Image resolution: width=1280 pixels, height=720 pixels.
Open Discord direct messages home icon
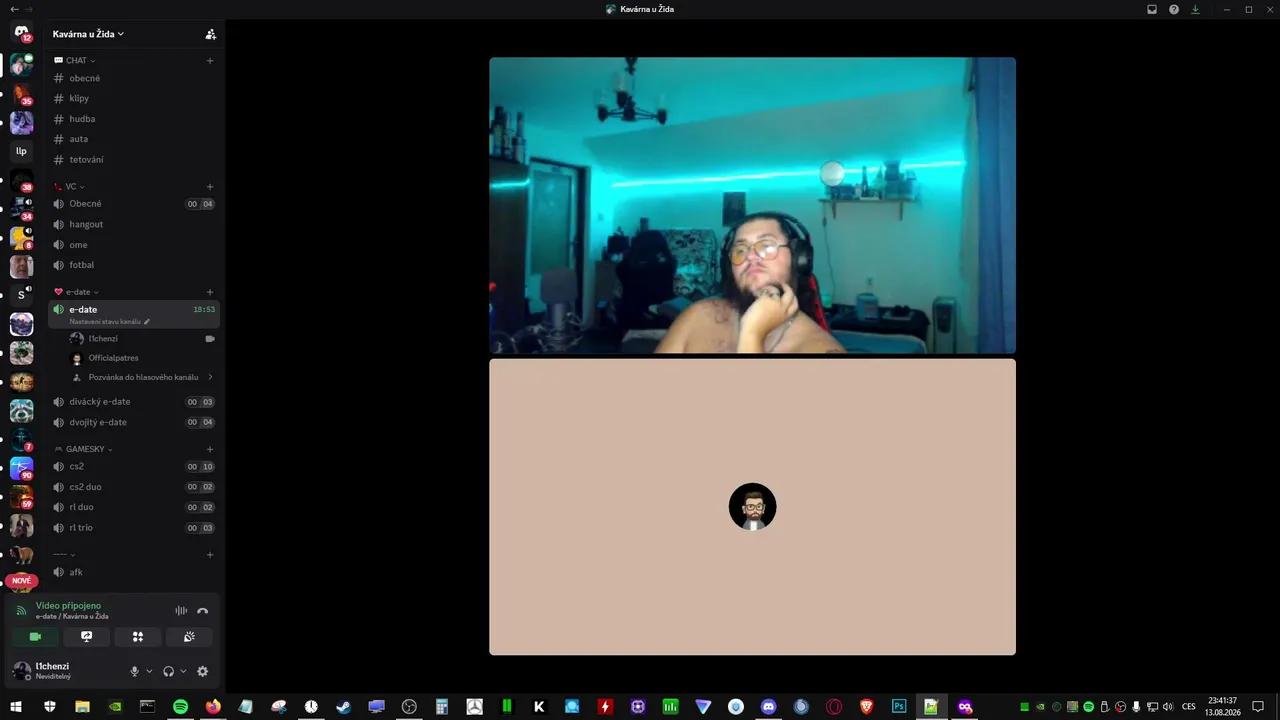pyautogui.click(x=21, y=33)
